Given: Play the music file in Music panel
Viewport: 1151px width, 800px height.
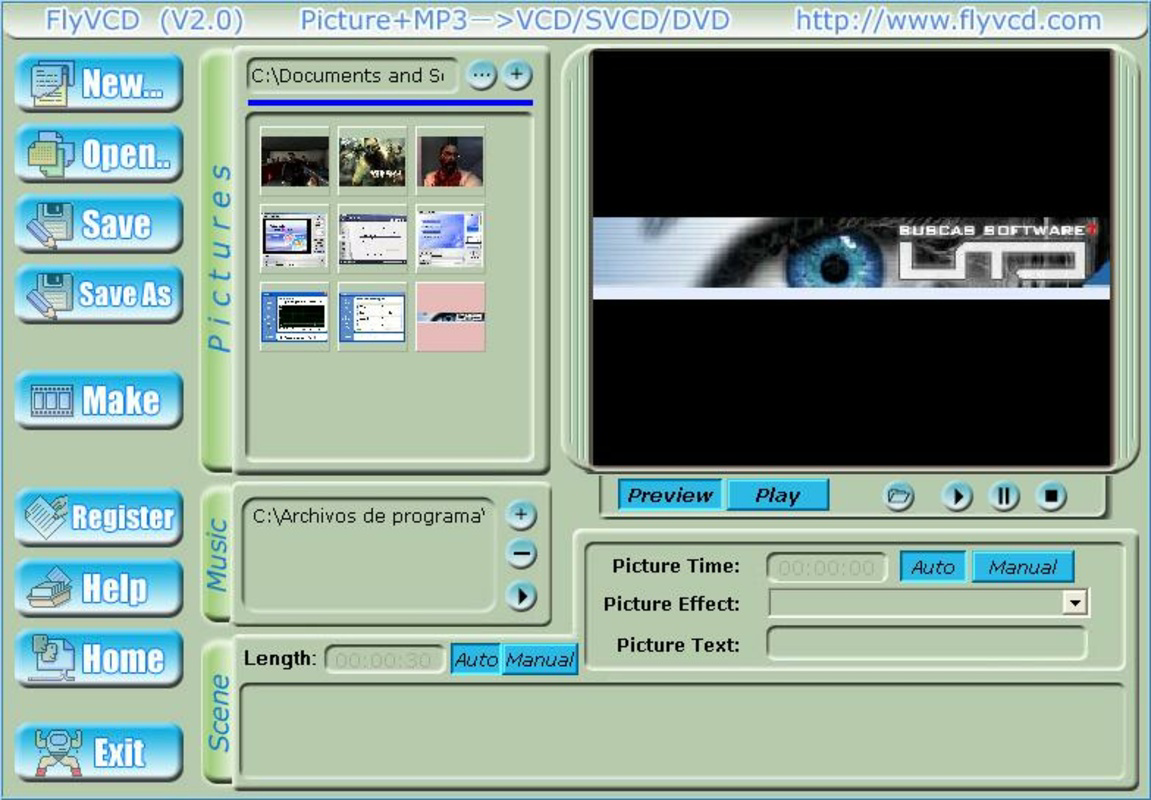Looking at the screenshot, I should [521, 595].
